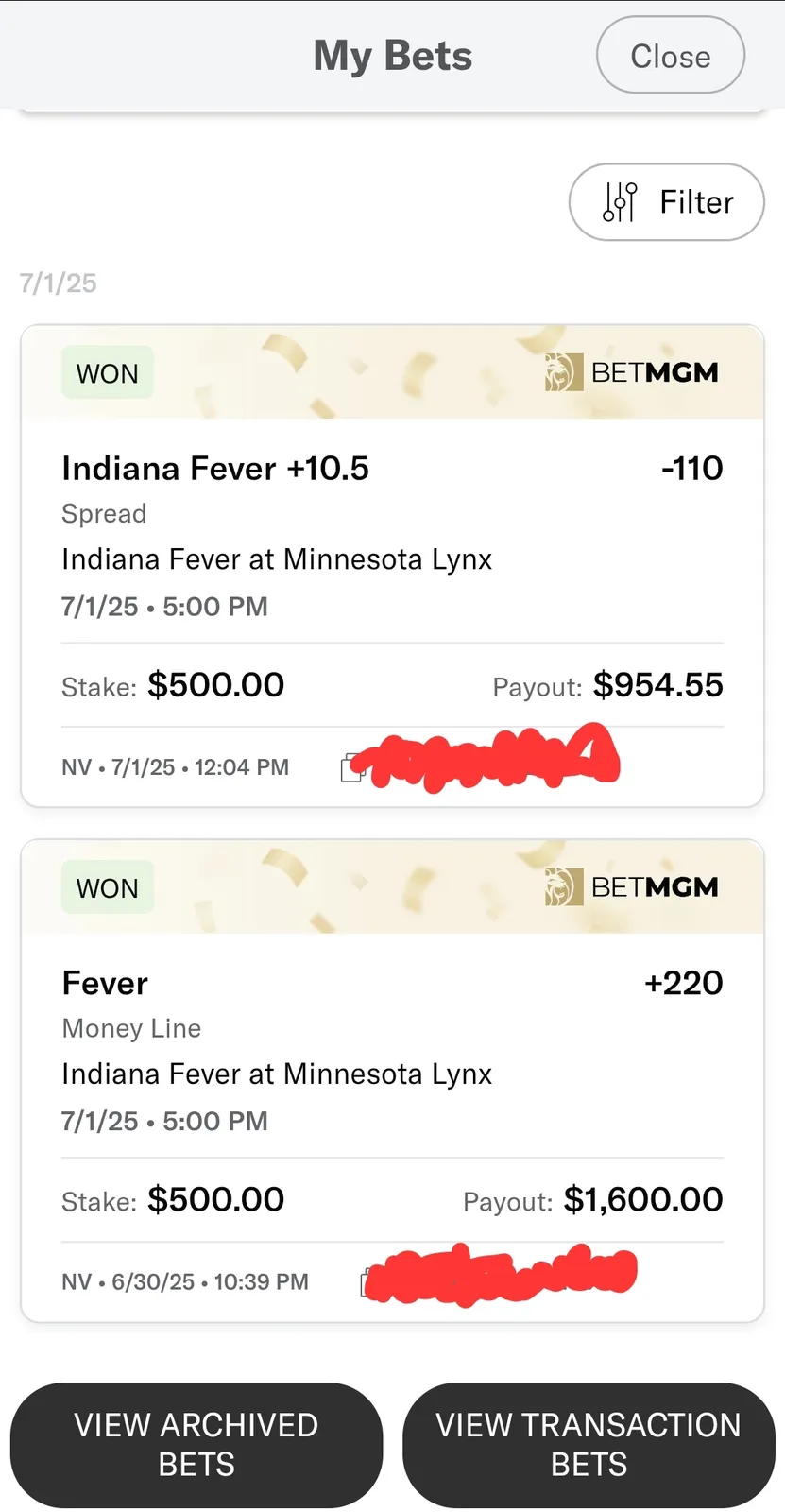Select the Fever money line bet title
This screenshot has height=1512, width=785.
tap(105, 983)
